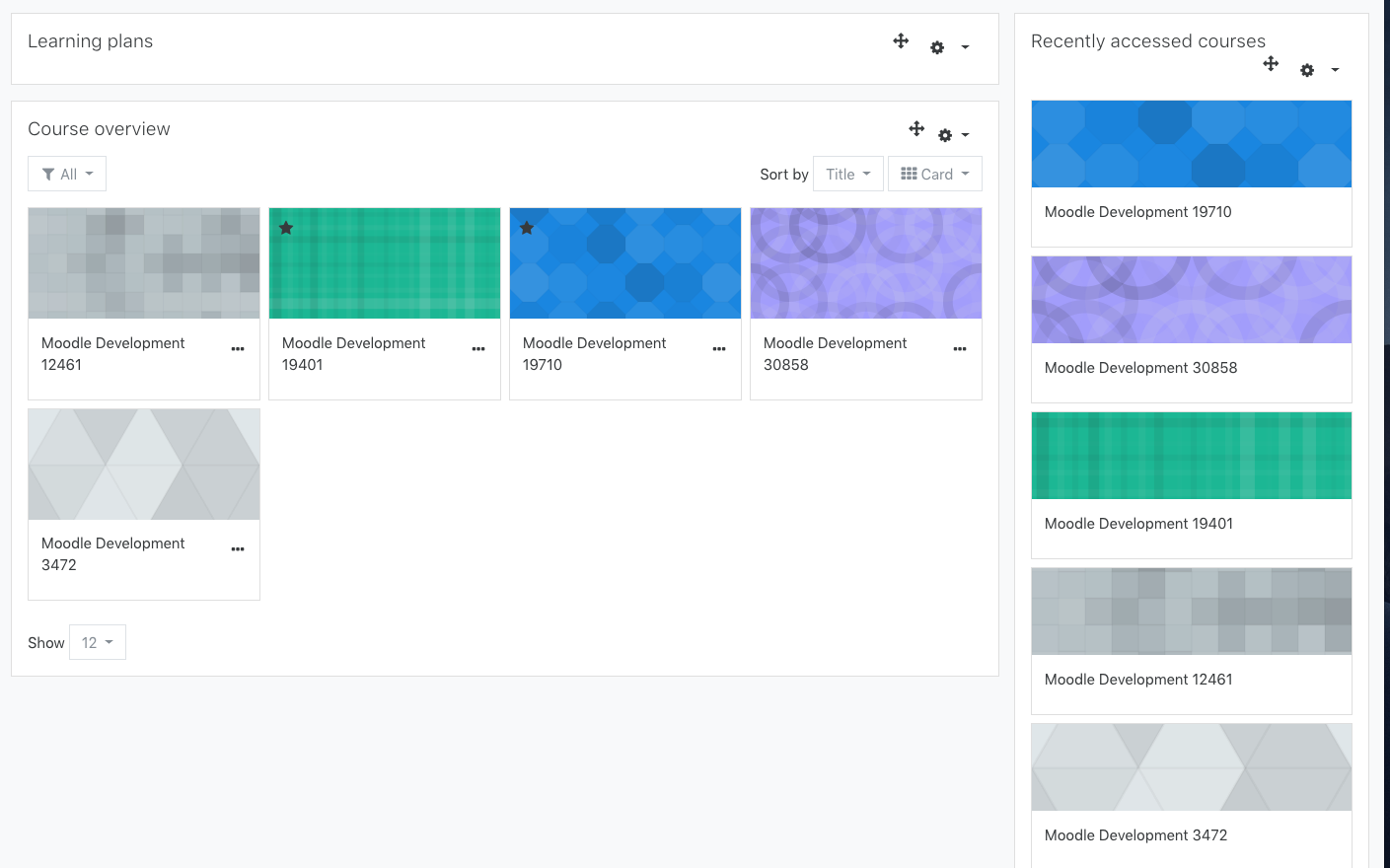Expand caret next to Recently accessed courses gear
The height and width of the screenshot is (868, 1390).
point(1335,70)
